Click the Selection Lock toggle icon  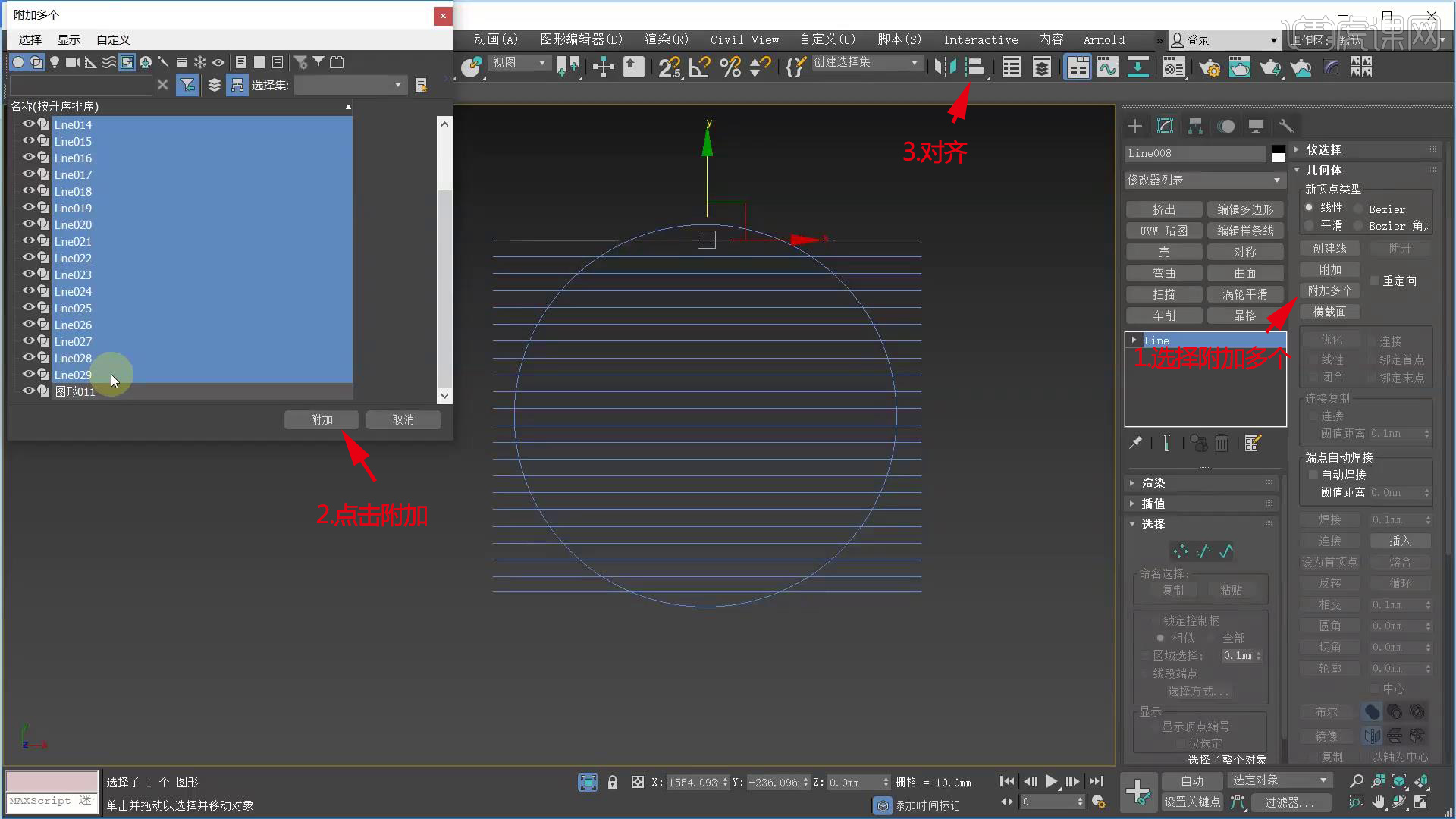point(613,782)
